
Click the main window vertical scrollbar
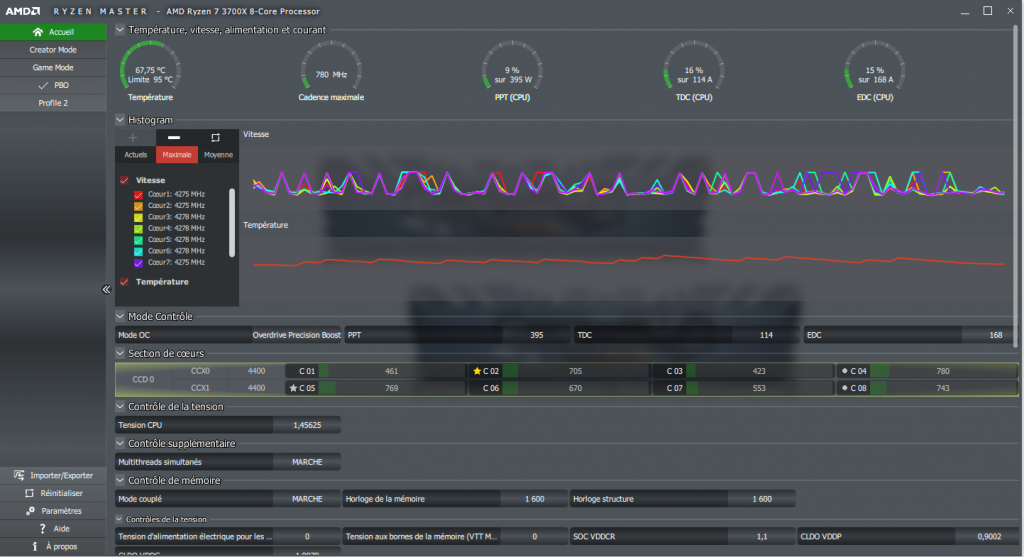click(x=1016, y=186)
